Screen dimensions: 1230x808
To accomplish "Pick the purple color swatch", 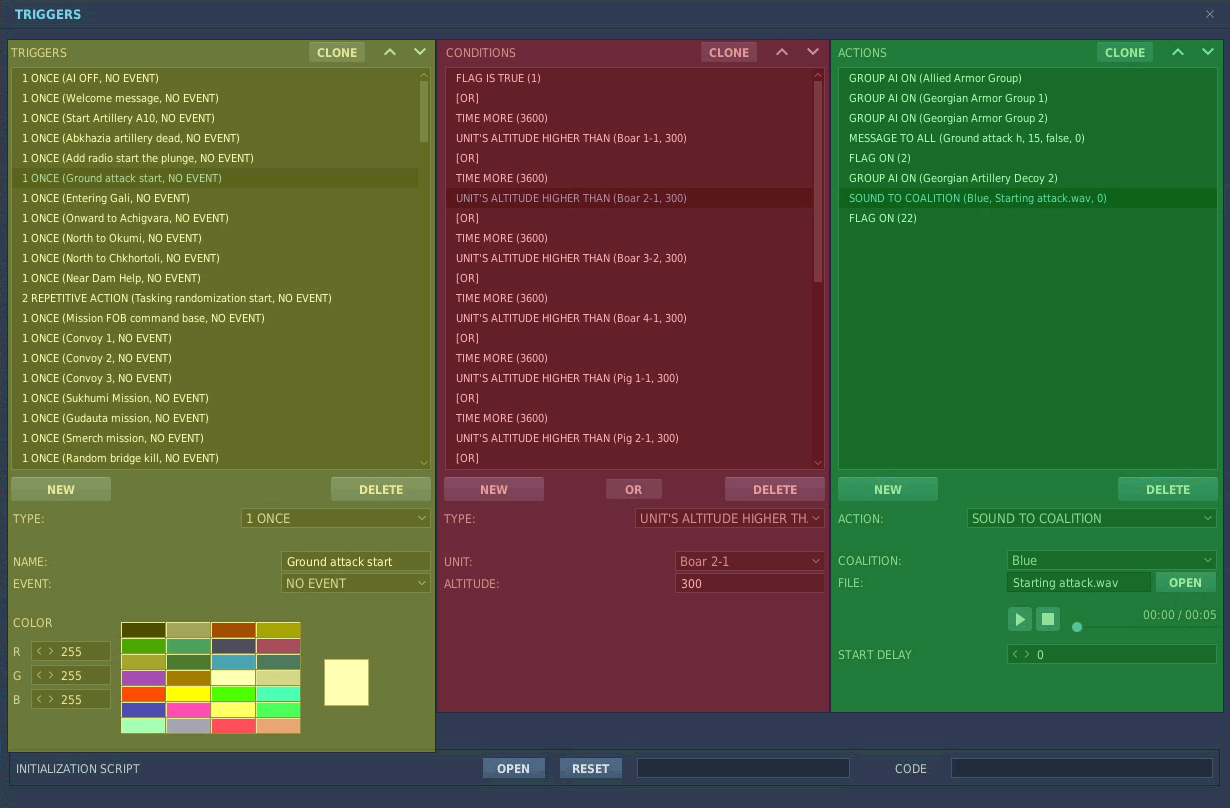I will coord(143,678).
